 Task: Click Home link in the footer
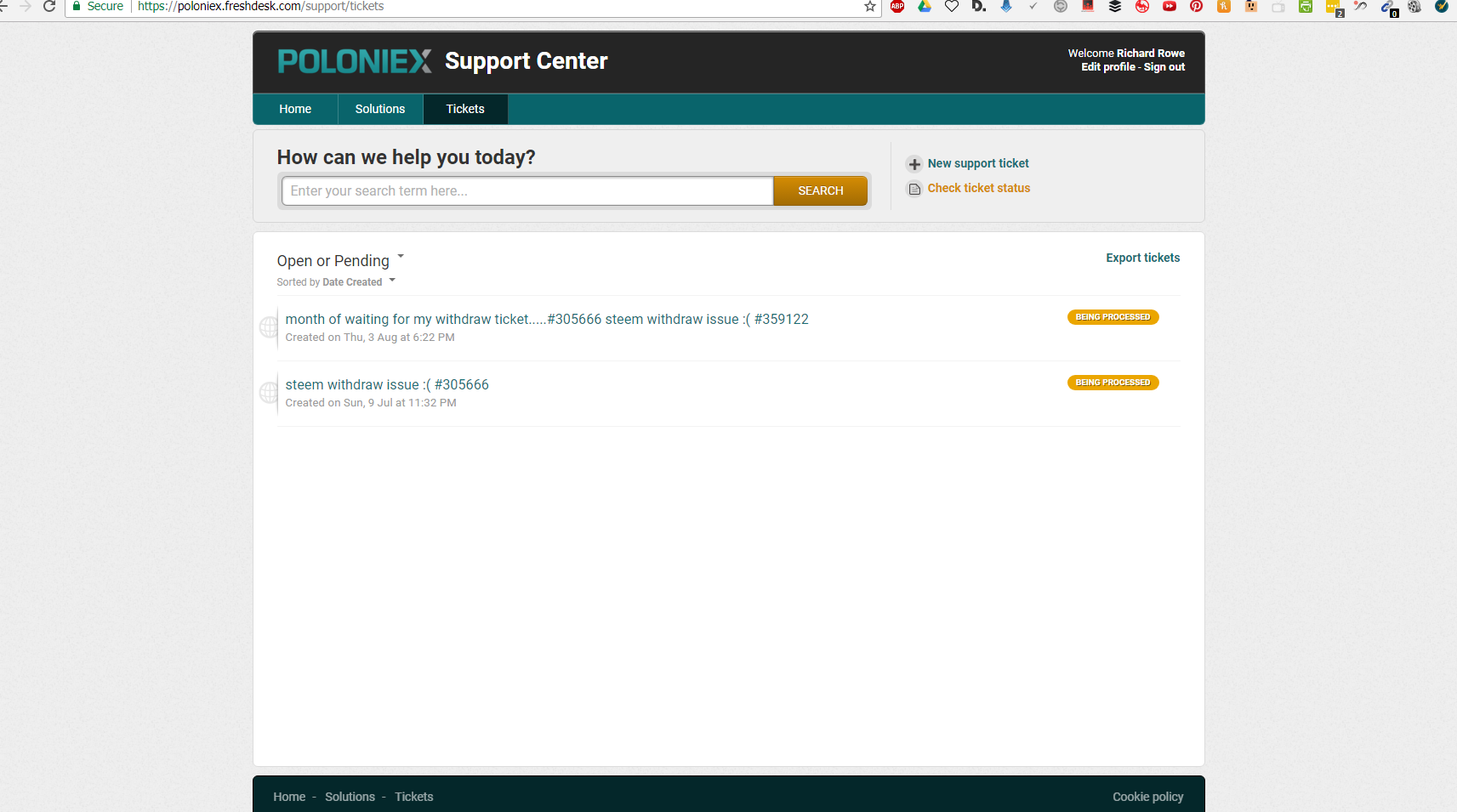click(x=289, y=797)
